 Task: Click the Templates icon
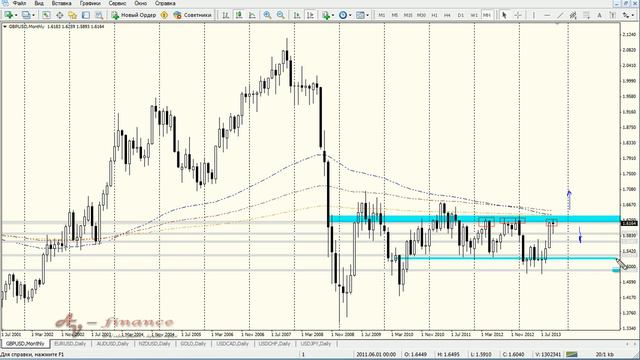click(x=360, y=15)
